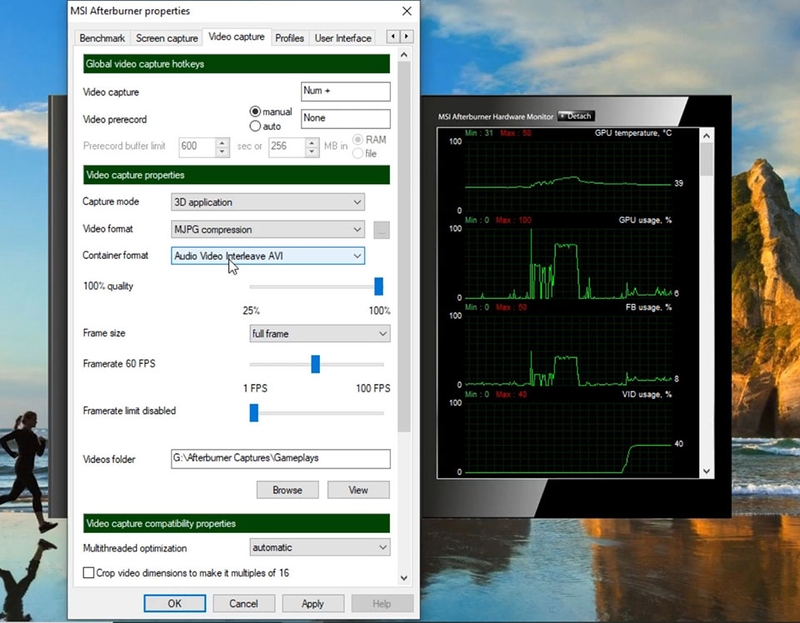The height and width of the screenshot is (623, 800).
Task: Switch to the Benchmark tab
Action: [102, 38]
